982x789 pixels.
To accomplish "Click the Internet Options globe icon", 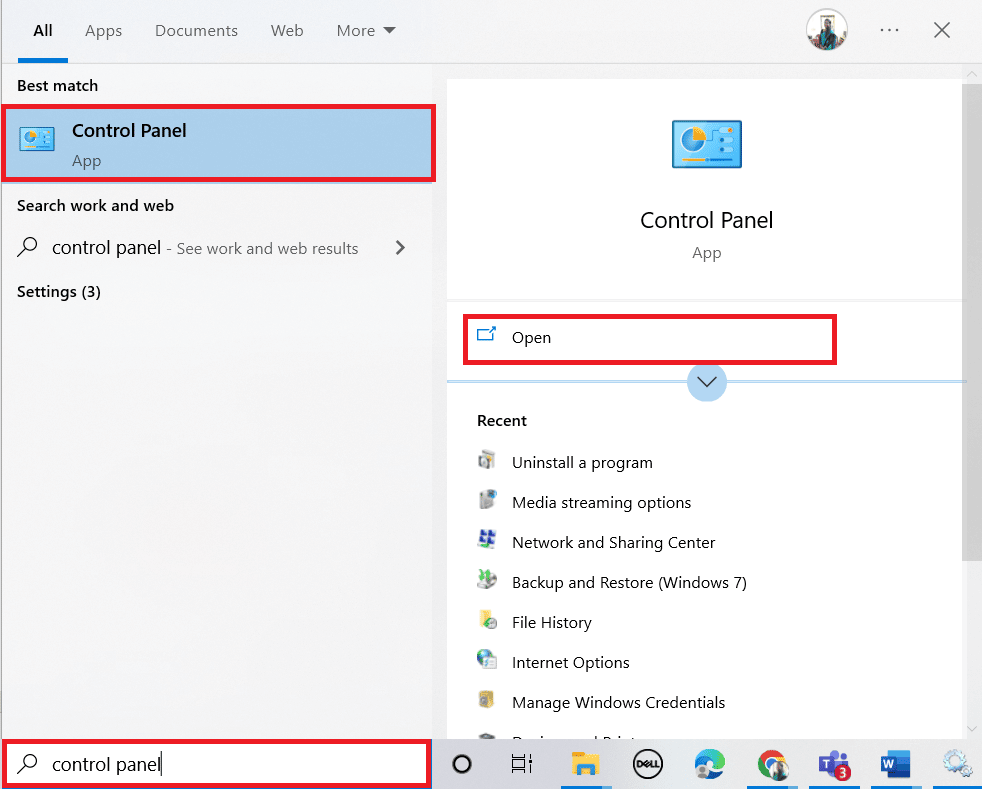I will 487,660.
